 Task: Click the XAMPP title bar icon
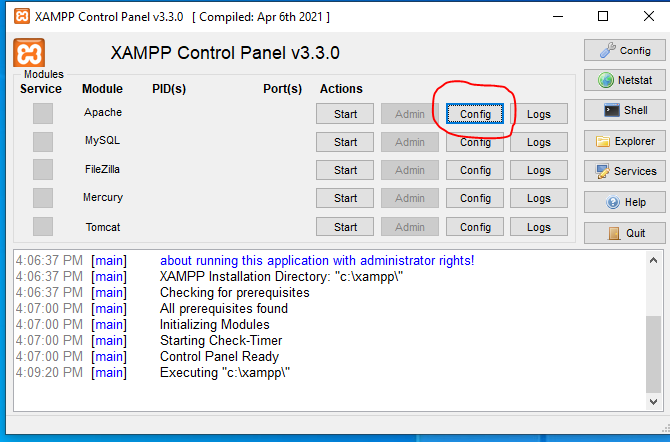click(x=22, y=17)
